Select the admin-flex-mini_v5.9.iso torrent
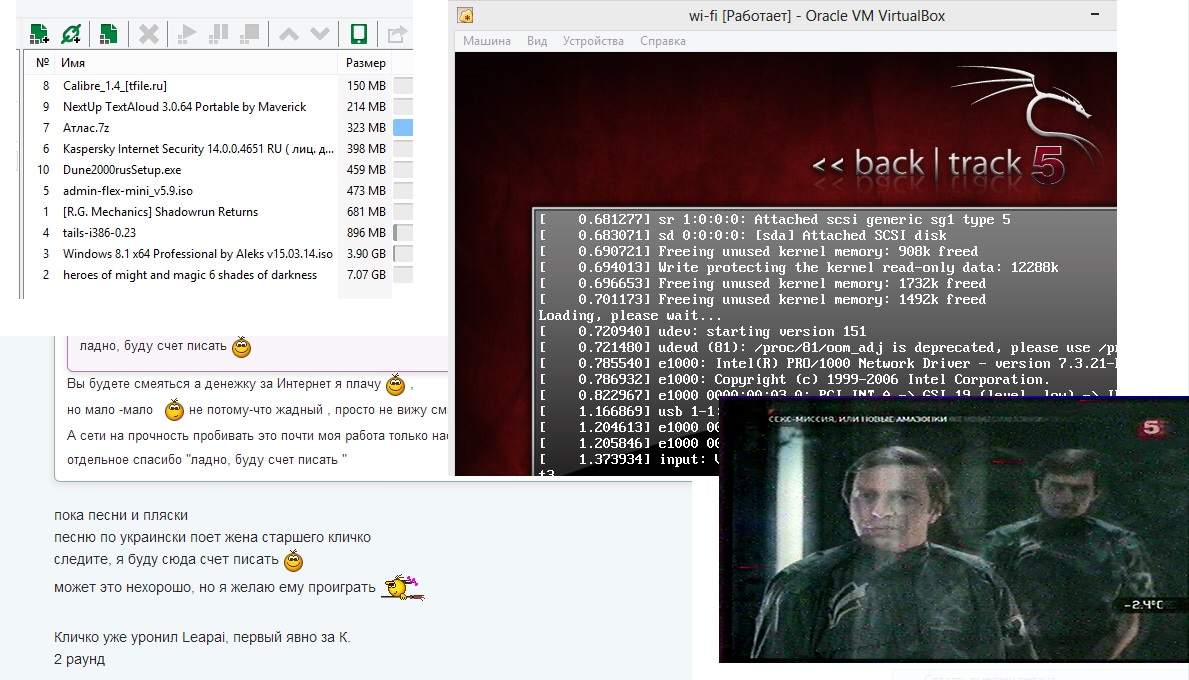The image size is (1189, 680). coord(218,191)
